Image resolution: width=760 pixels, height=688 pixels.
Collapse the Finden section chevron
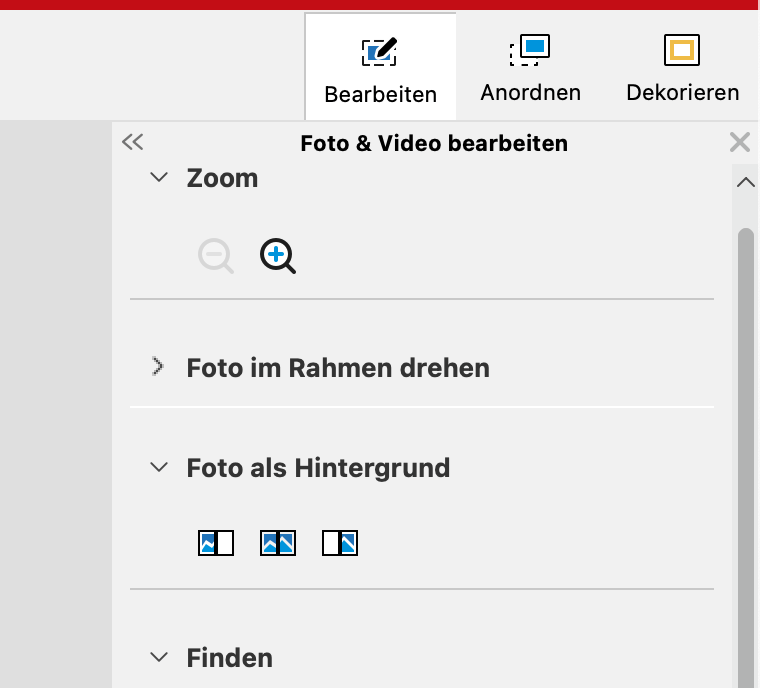158,657
